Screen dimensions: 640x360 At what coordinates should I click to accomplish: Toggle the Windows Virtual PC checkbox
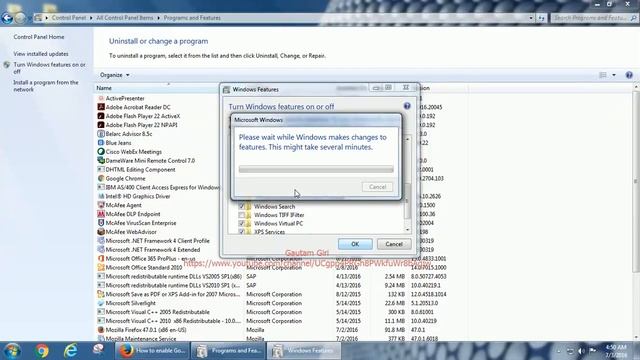[x=242, y=224]
